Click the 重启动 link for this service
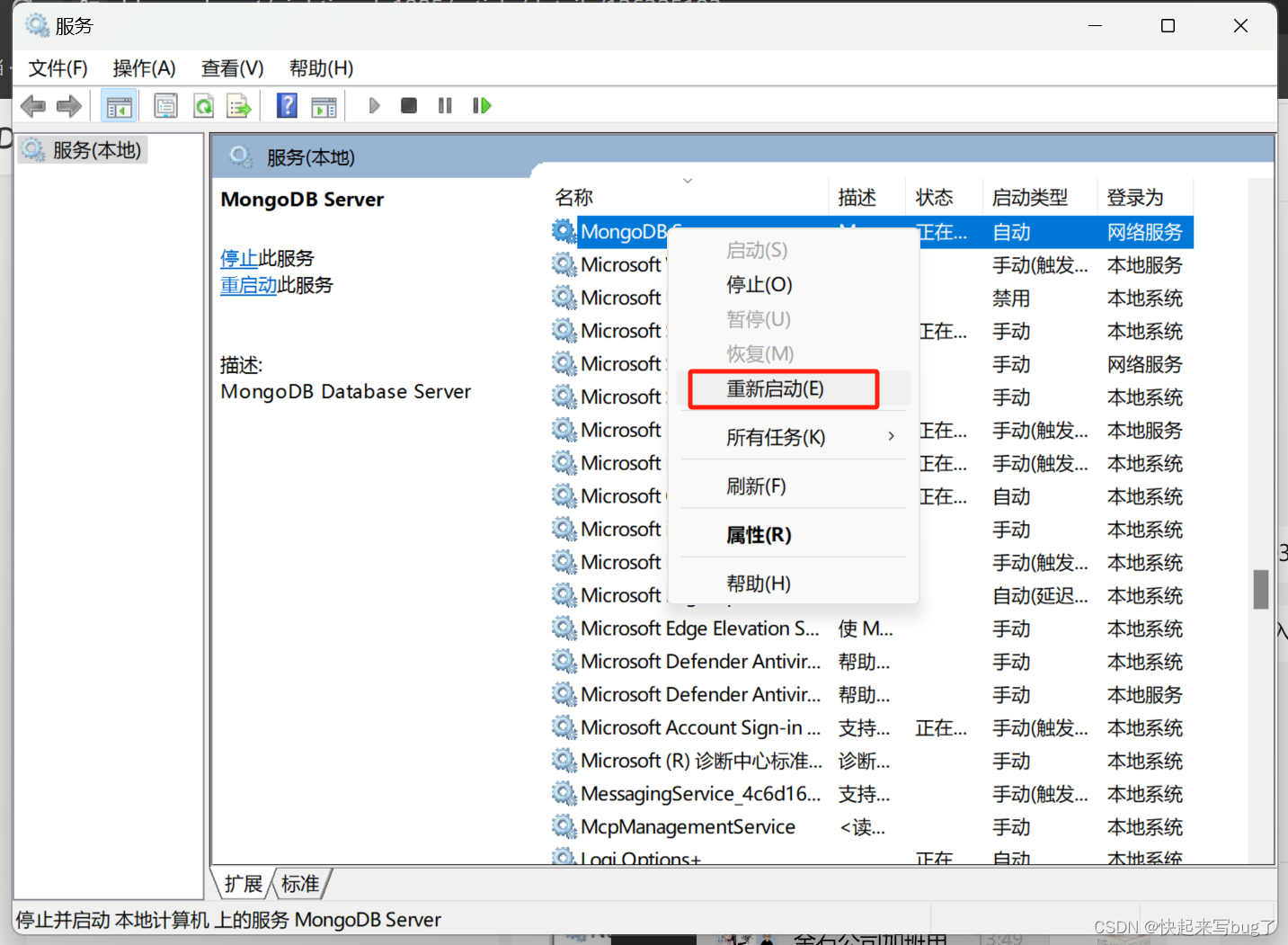Image resolution: width=1288 pixels, height=945 pixels. tap(249, 286)
